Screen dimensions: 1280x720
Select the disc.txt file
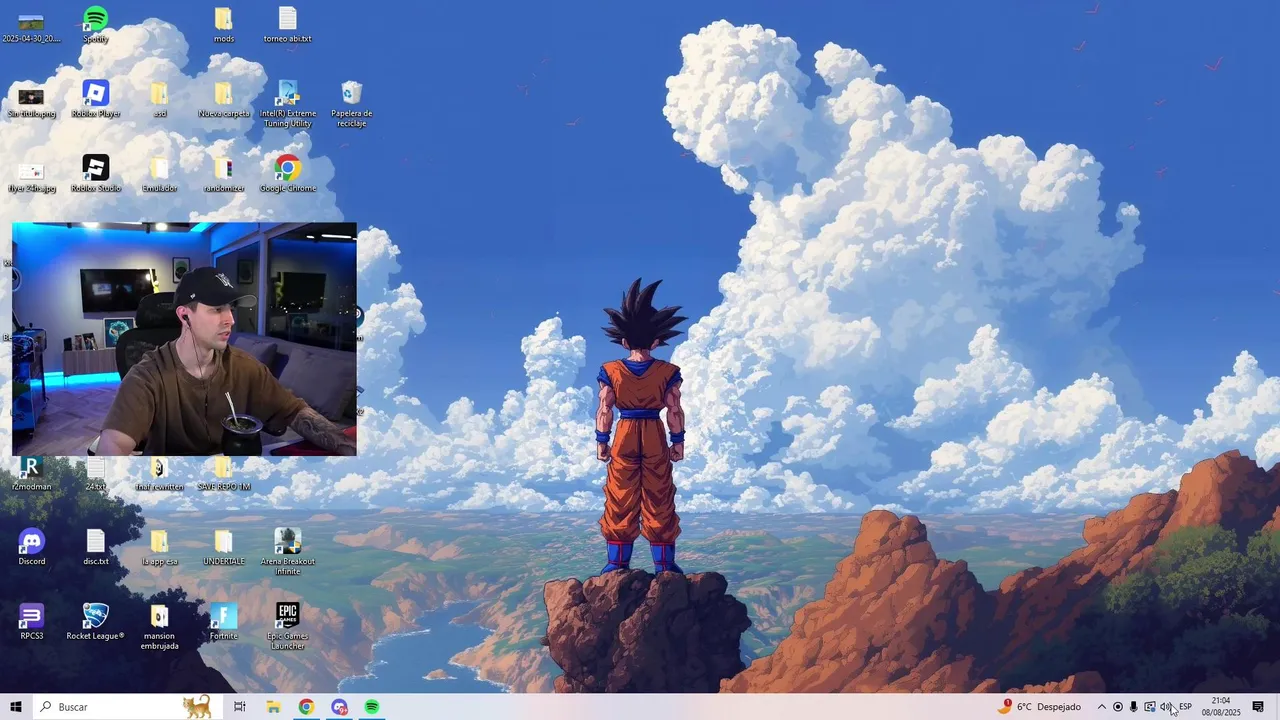(95, 547)
